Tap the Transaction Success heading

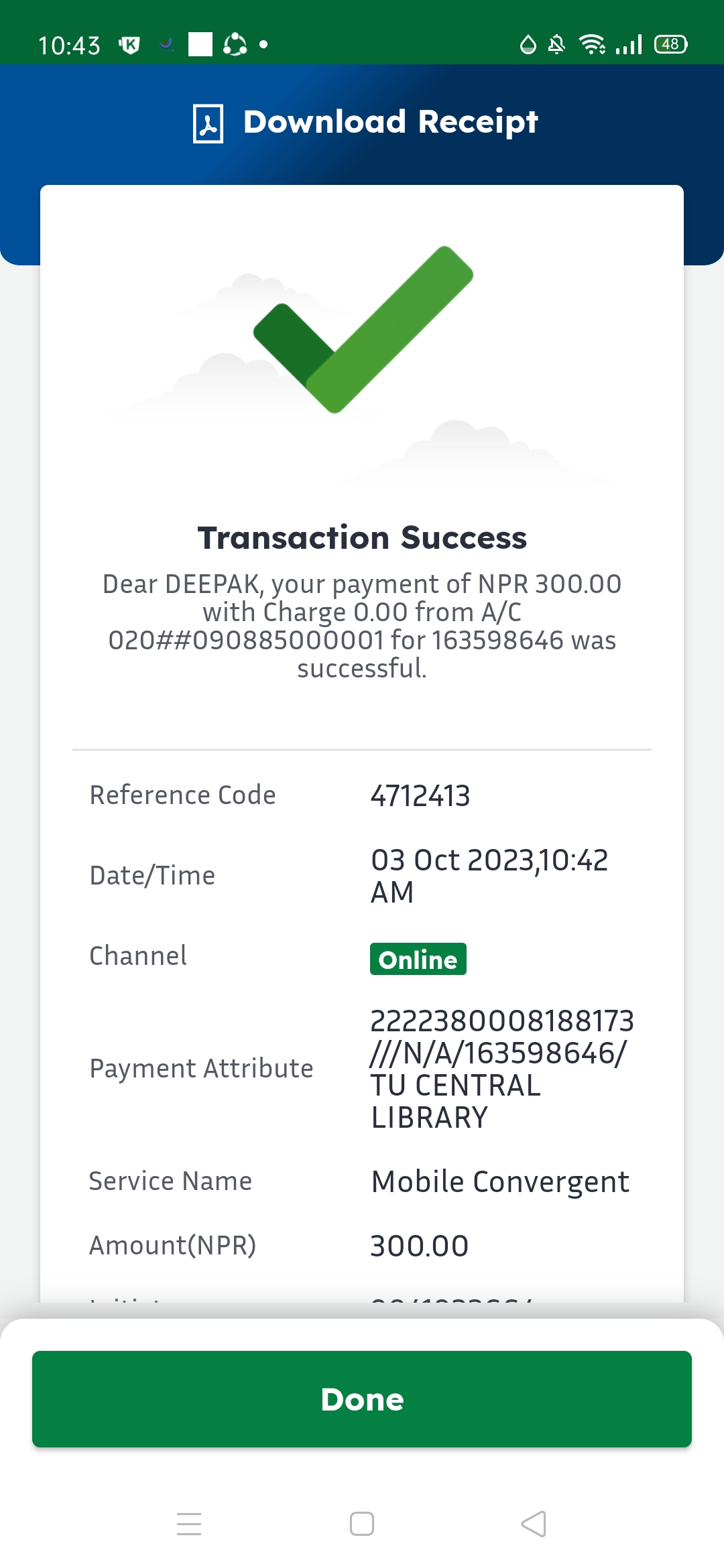(362, 538)
